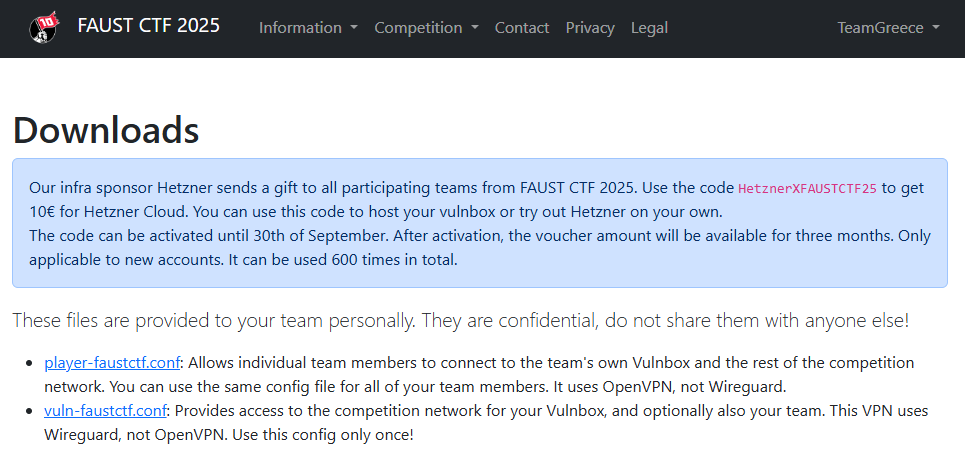This screenshot has height=470, width=965.
Task: Download the vuln-faustctf.conf file
Action: [x=104, y=410]
